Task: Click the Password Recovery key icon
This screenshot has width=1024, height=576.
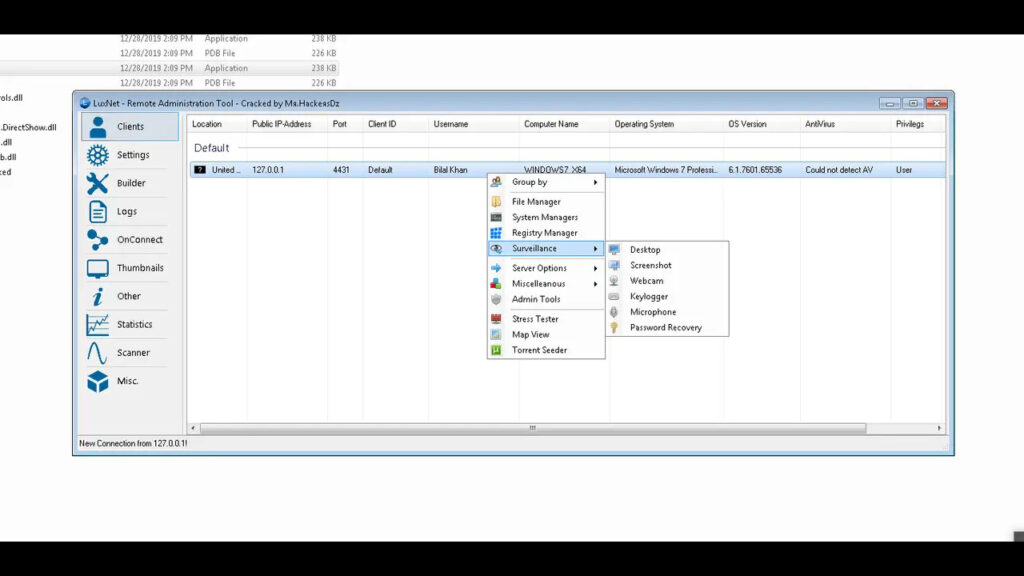Action: 614,328
